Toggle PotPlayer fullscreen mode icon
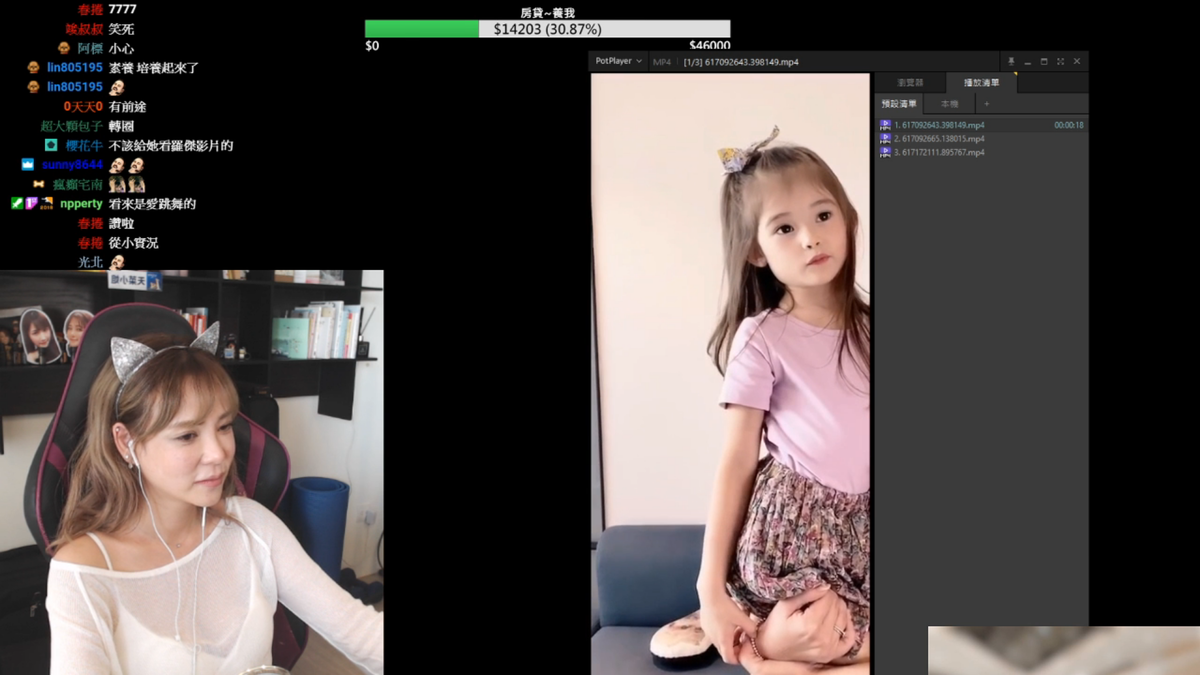 1060,61
